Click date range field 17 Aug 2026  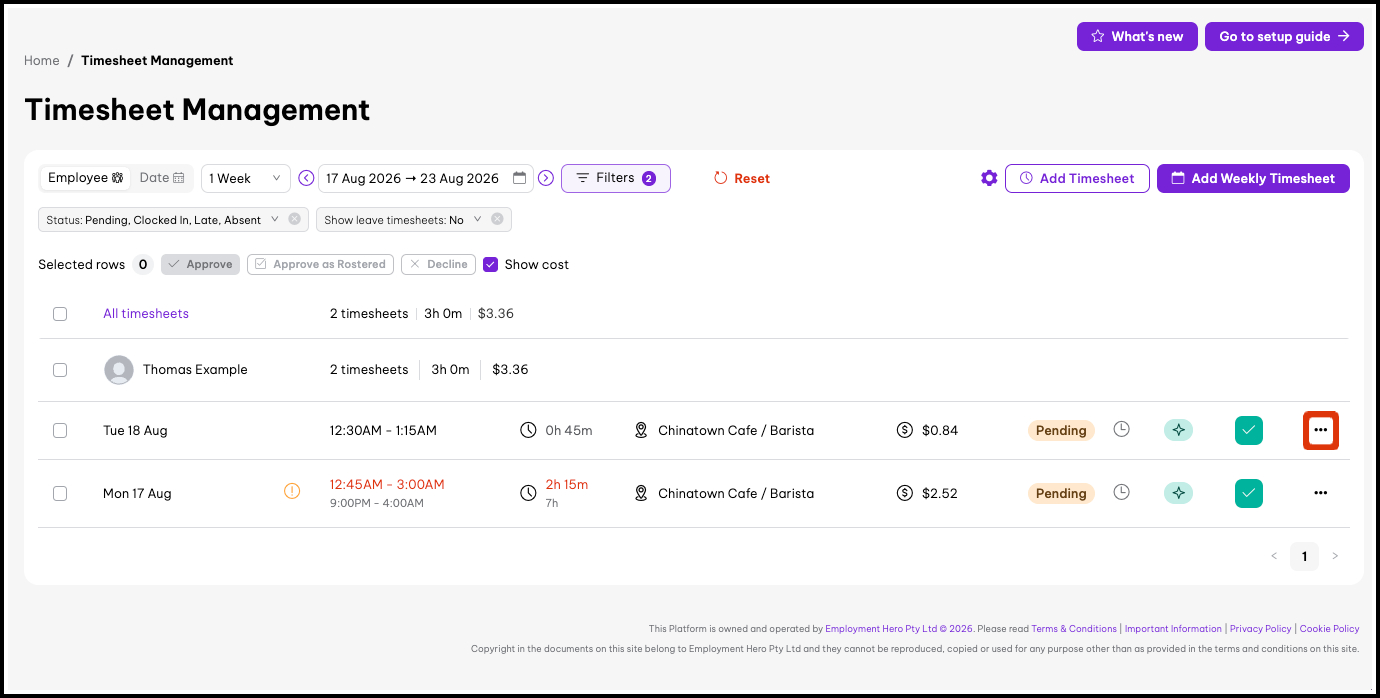pos(426,178)
